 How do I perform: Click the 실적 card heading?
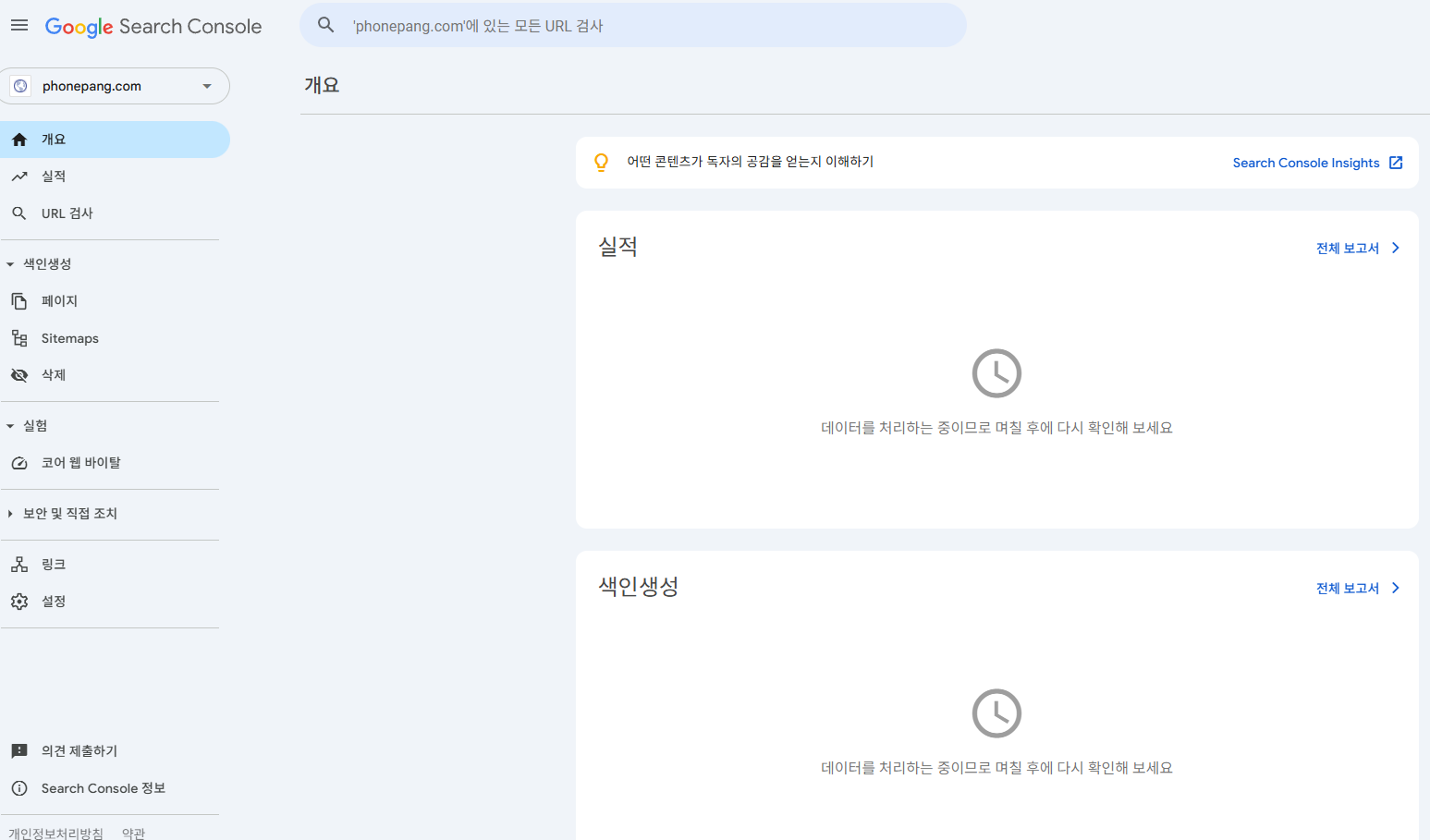618,247
